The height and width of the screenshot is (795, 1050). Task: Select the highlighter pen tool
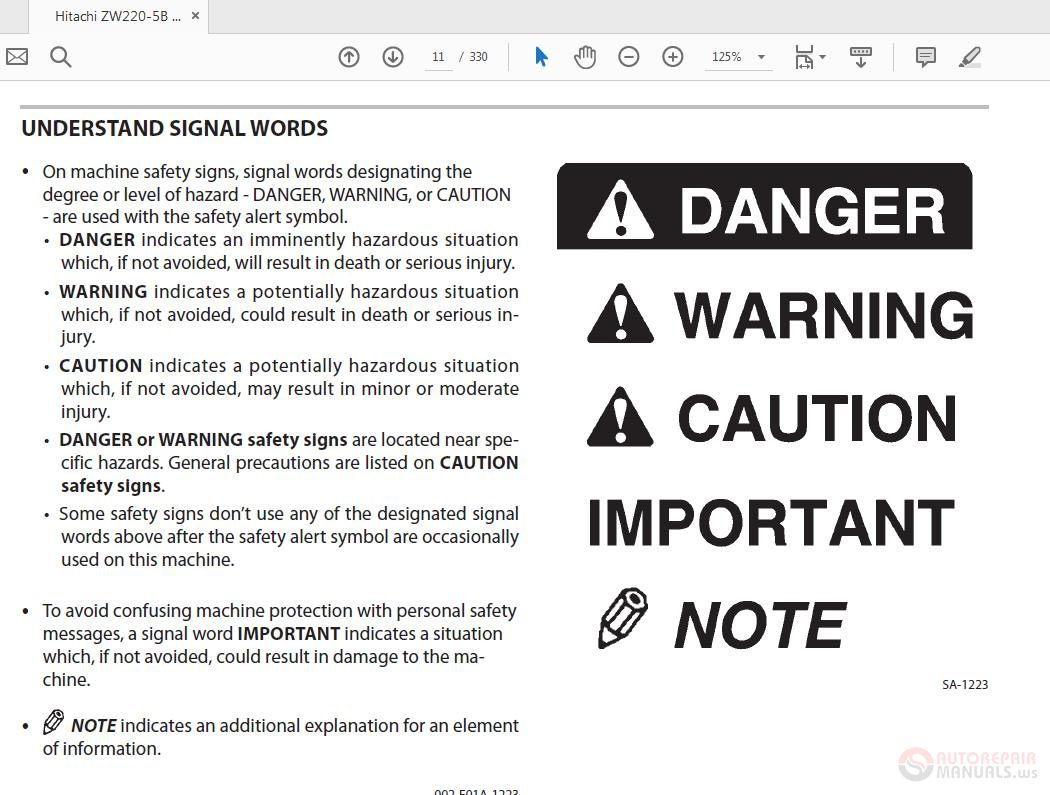pyautogui.click(x=970, y=57)
